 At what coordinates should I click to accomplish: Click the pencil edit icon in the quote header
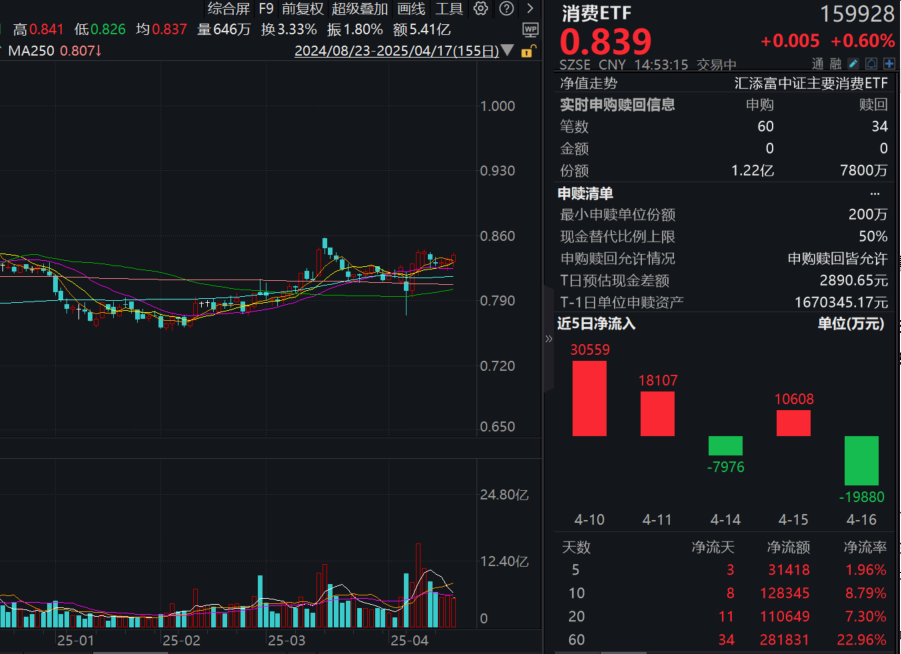click(852, 63)
